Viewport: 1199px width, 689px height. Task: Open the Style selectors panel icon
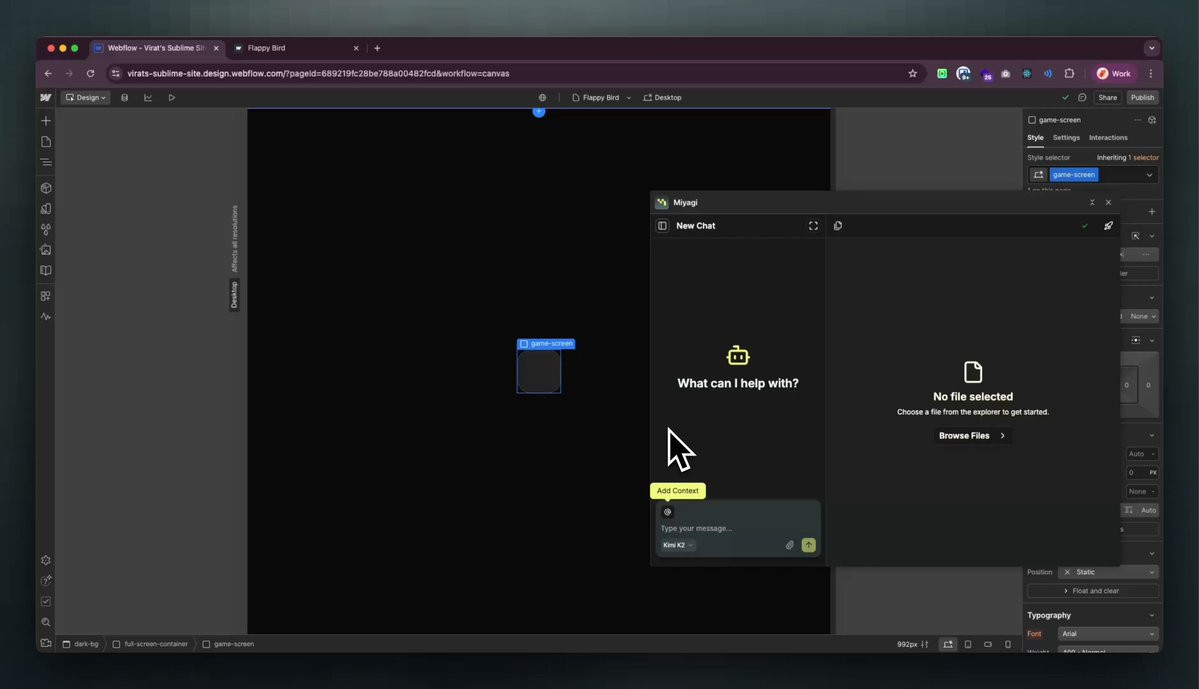(x=46, y=209)
